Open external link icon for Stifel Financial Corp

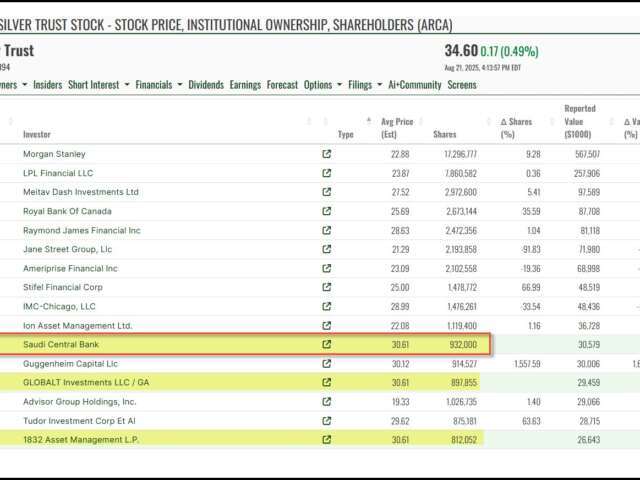[327, 287]
